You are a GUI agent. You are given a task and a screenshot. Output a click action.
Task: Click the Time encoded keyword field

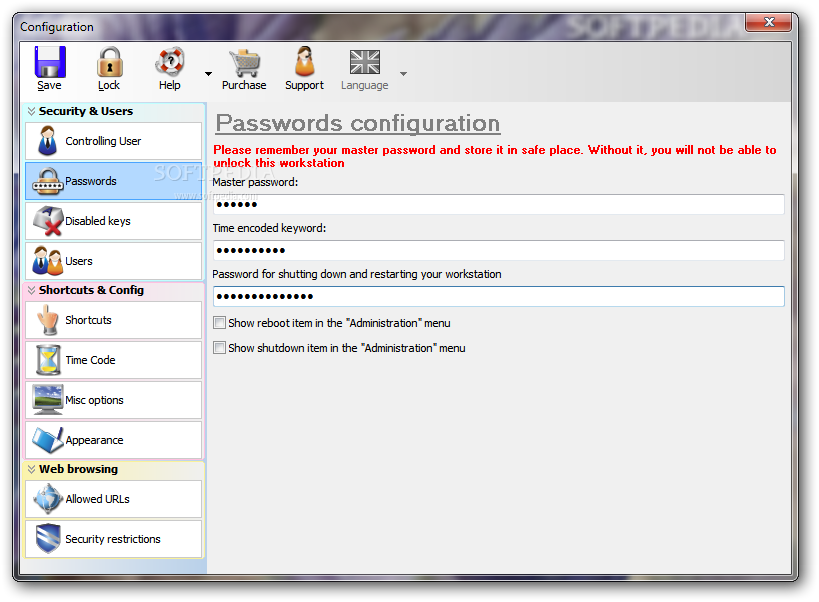point(498,251)
